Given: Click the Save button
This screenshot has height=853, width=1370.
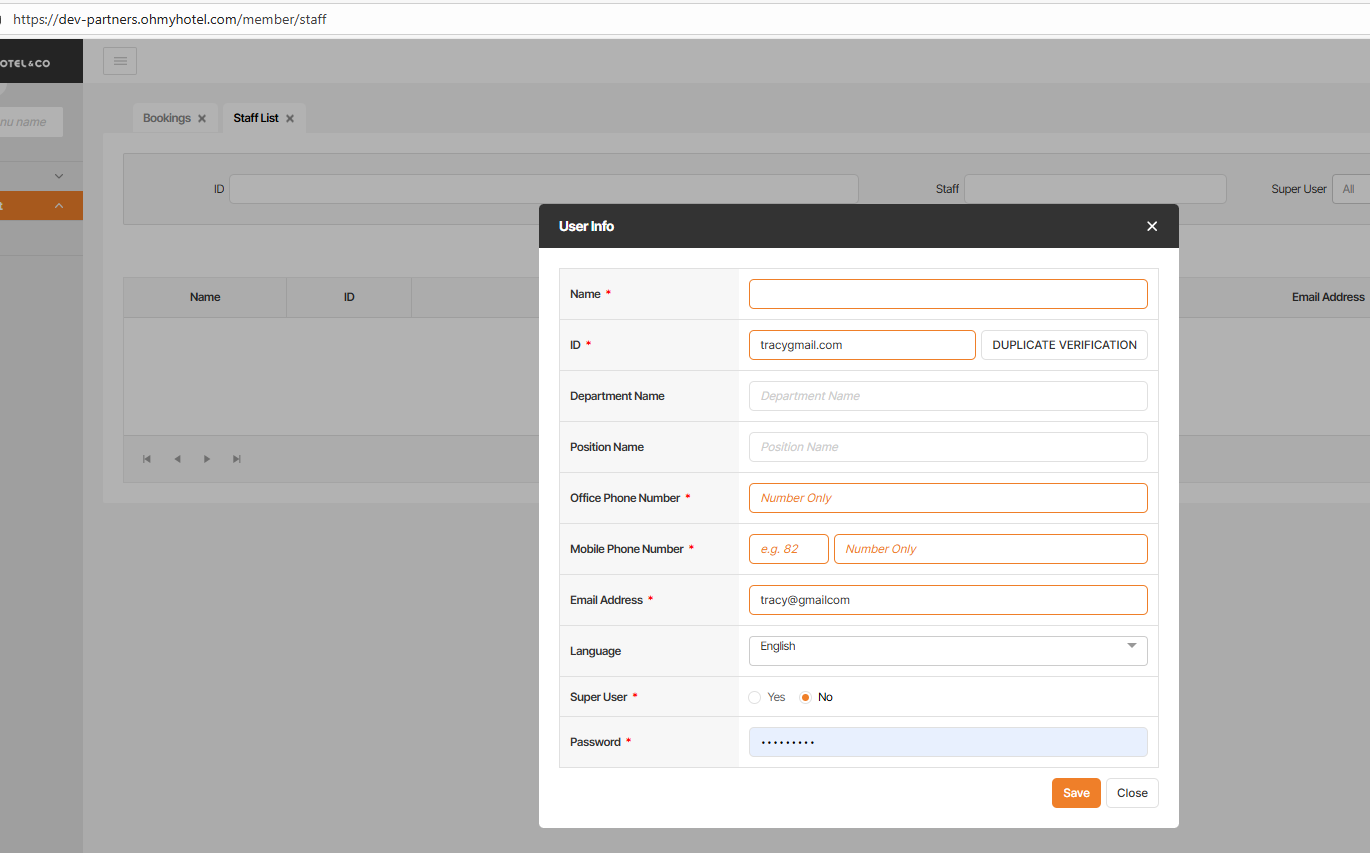Looking at the screenshot, I should [x=1076, y=793].
